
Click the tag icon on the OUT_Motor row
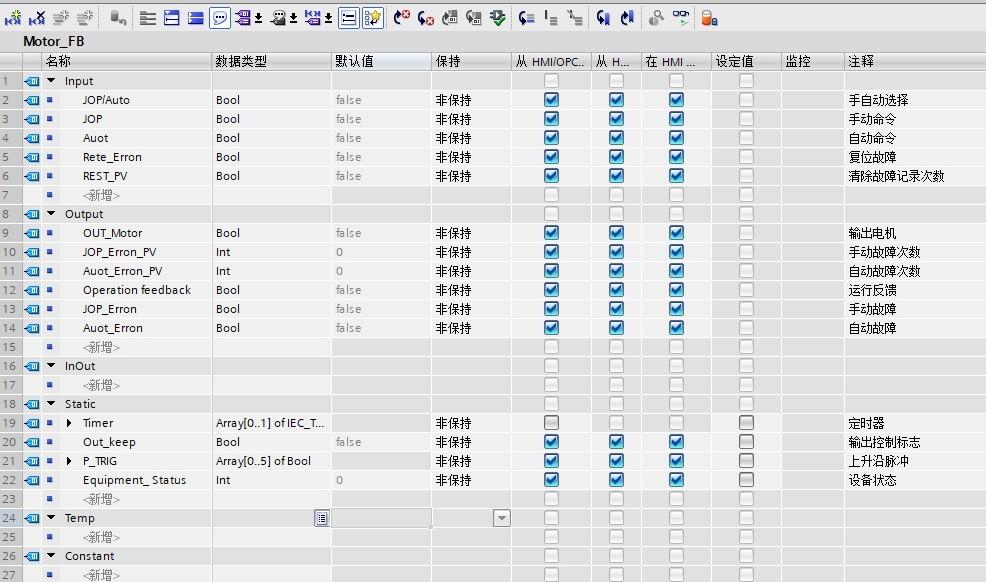tap(31, 233)
